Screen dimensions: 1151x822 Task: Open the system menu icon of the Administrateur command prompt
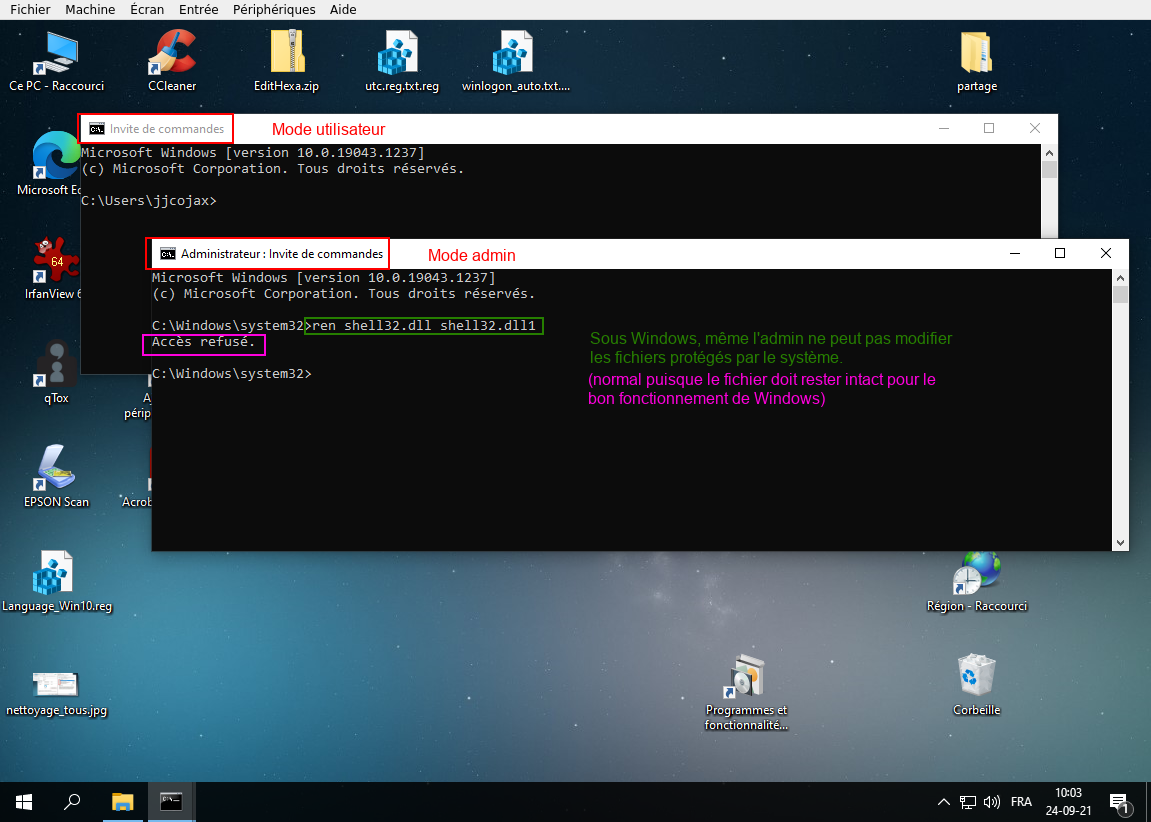(x=168, y=254)
